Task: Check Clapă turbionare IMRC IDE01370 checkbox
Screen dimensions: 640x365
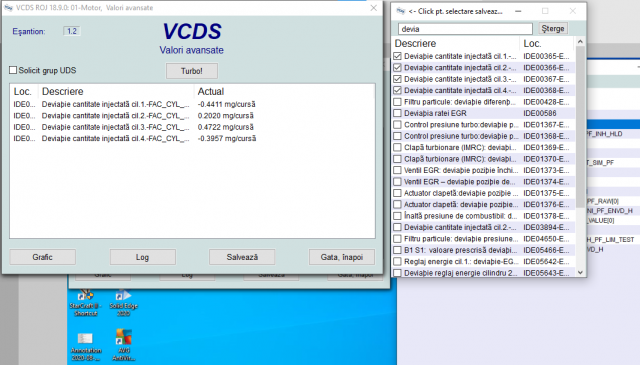Action: [397, 159]
